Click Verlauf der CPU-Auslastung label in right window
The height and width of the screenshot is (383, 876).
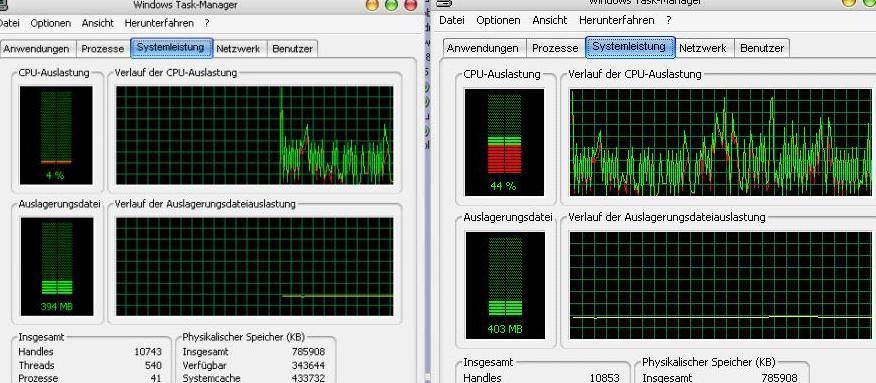[x=635, y=74]
